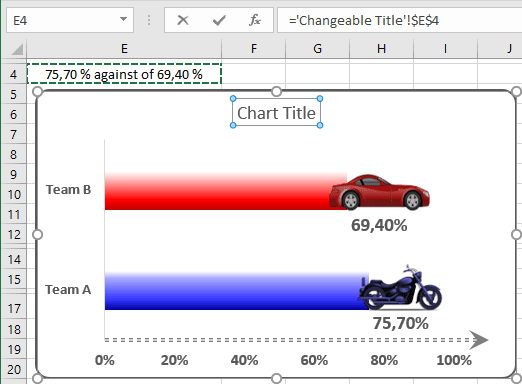Click the chart's bottom-middle resize handle
The height and width of the screenshot is (384, 522).
click(276, 378)
